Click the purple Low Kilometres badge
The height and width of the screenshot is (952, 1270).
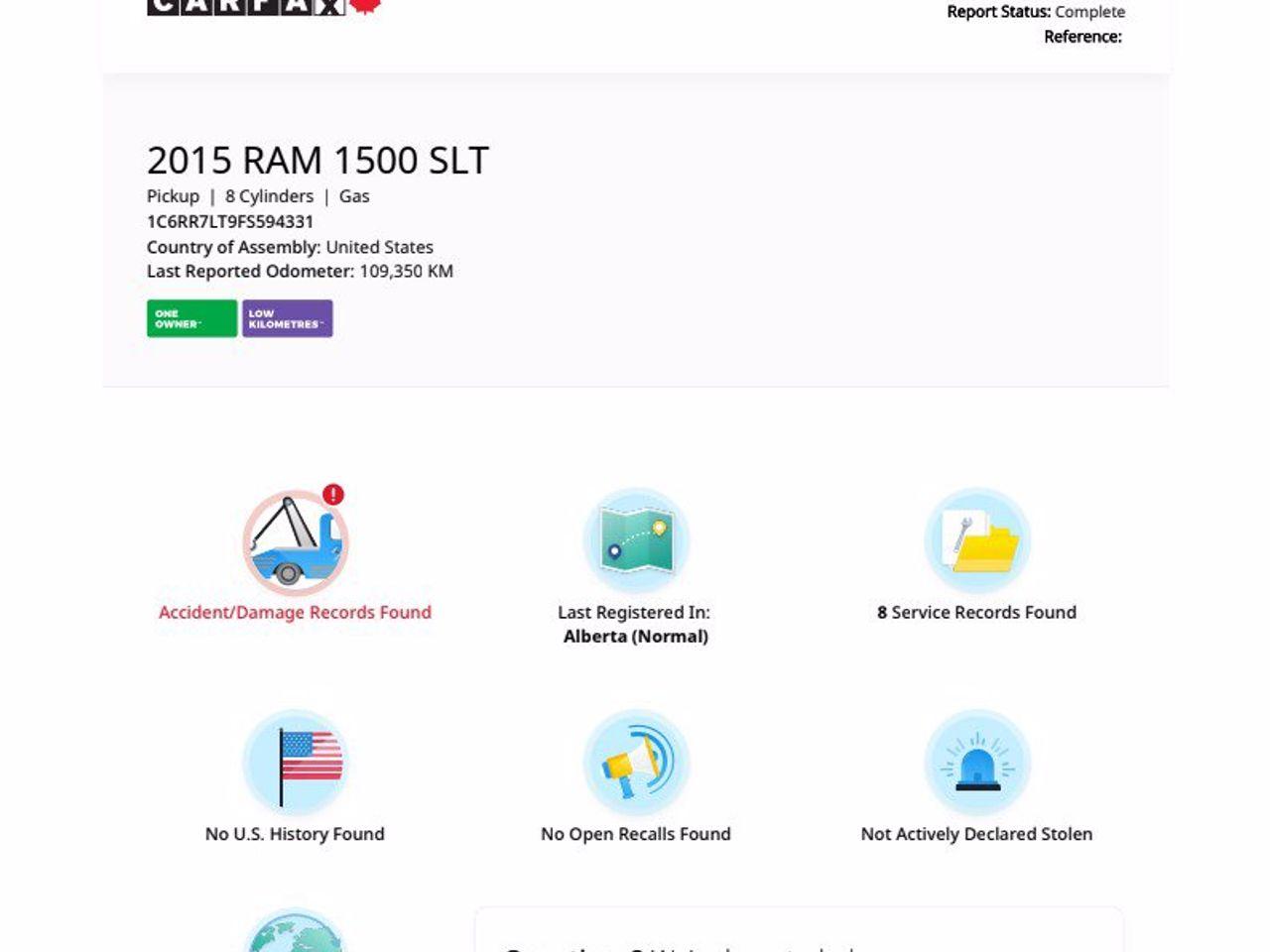pyautogui.click(x=288, y=318)
